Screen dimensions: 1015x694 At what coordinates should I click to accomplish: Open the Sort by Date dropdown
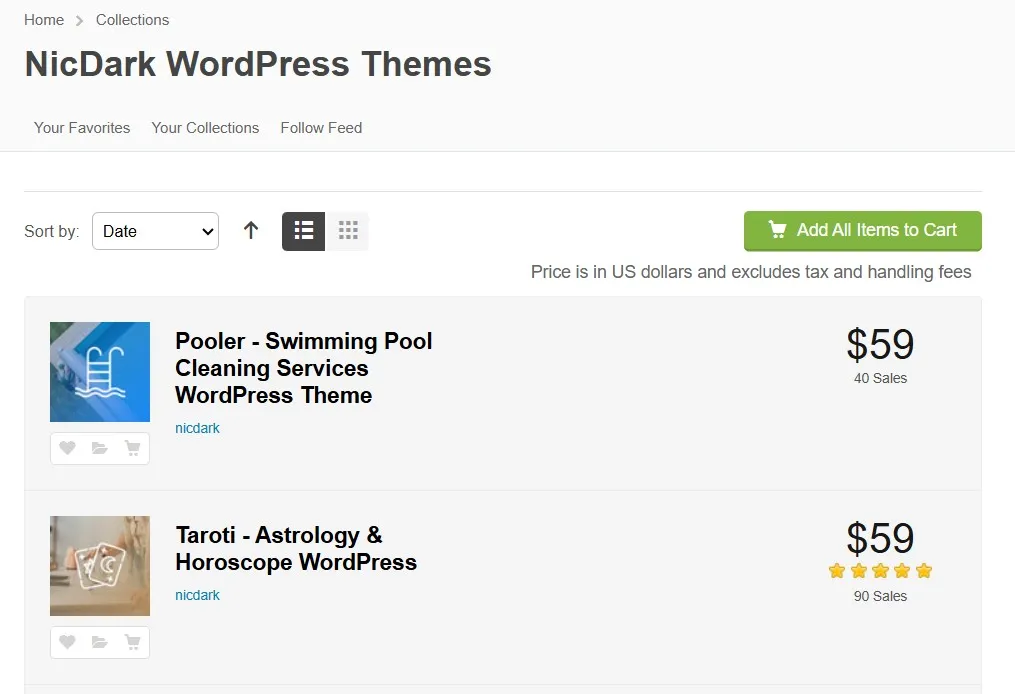pyautogui.click(x=155, y=231)
